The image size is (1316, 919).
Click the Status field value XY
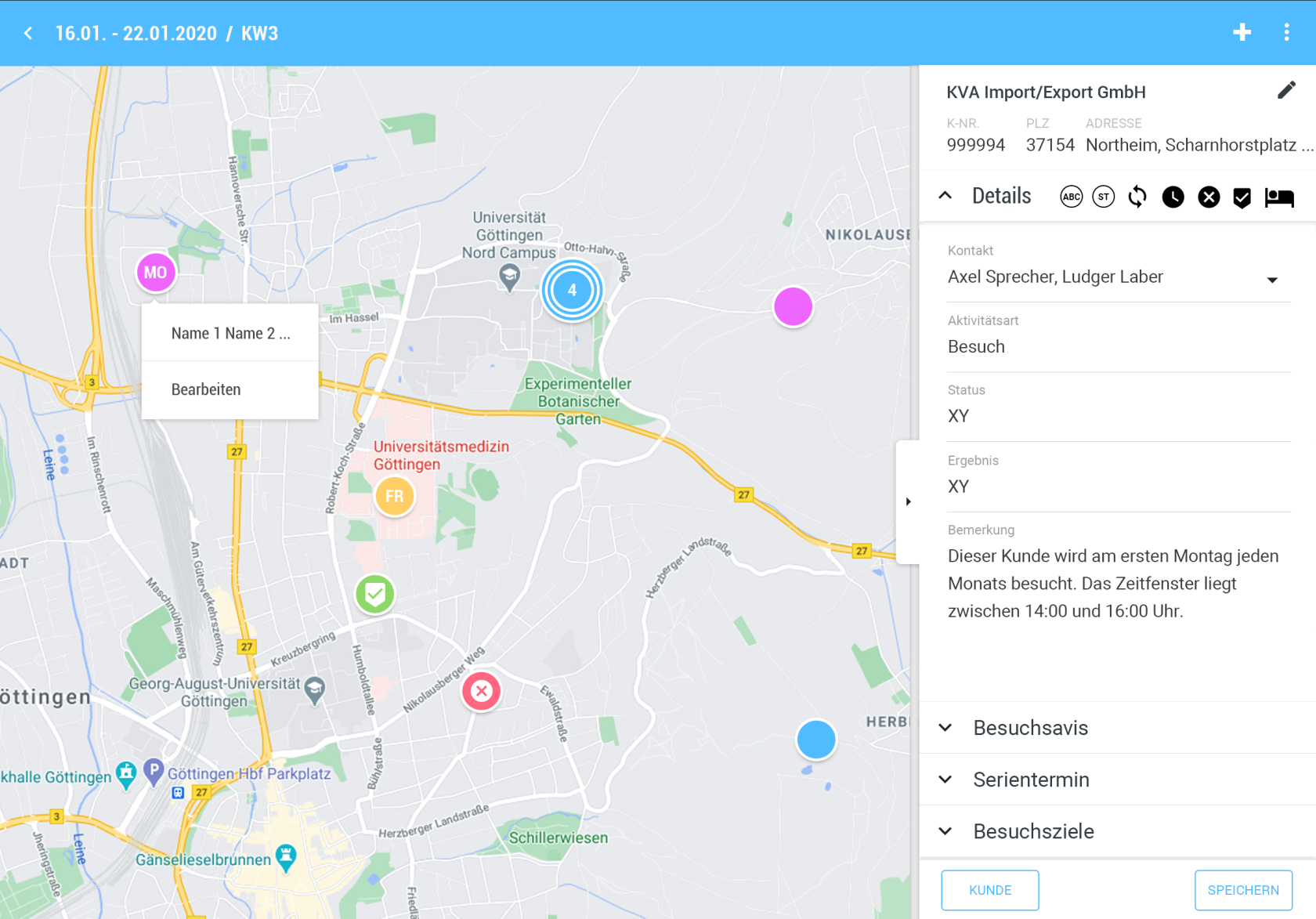958,416
